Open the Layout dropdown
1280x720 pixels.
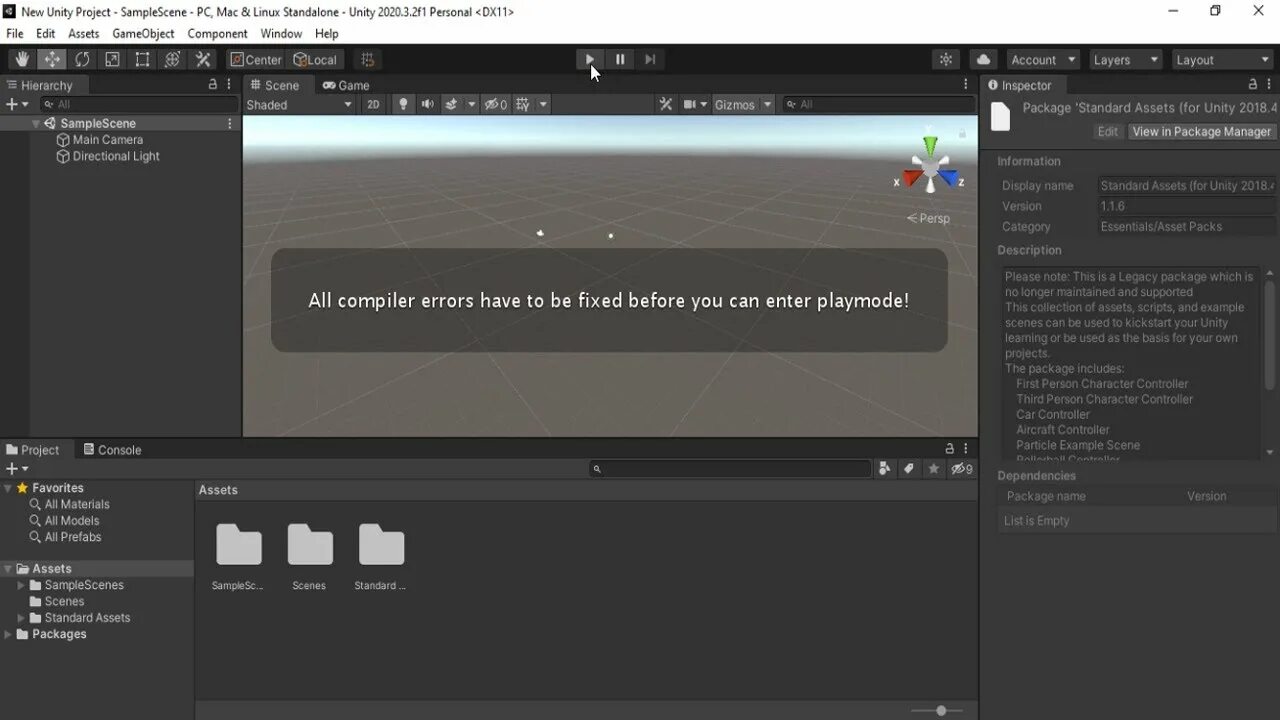tap(1222, 60)
